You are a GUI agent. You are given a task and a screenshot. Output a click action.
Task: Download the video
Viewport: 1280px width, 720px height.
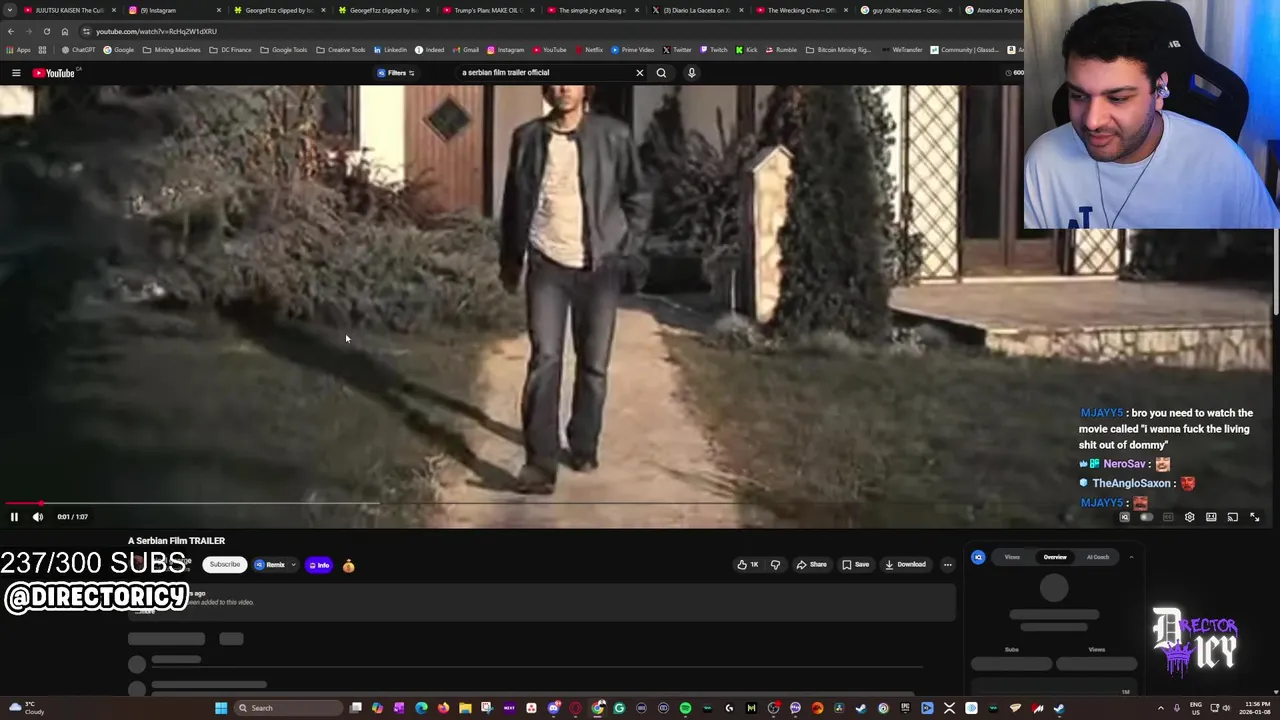pos(905,565)
